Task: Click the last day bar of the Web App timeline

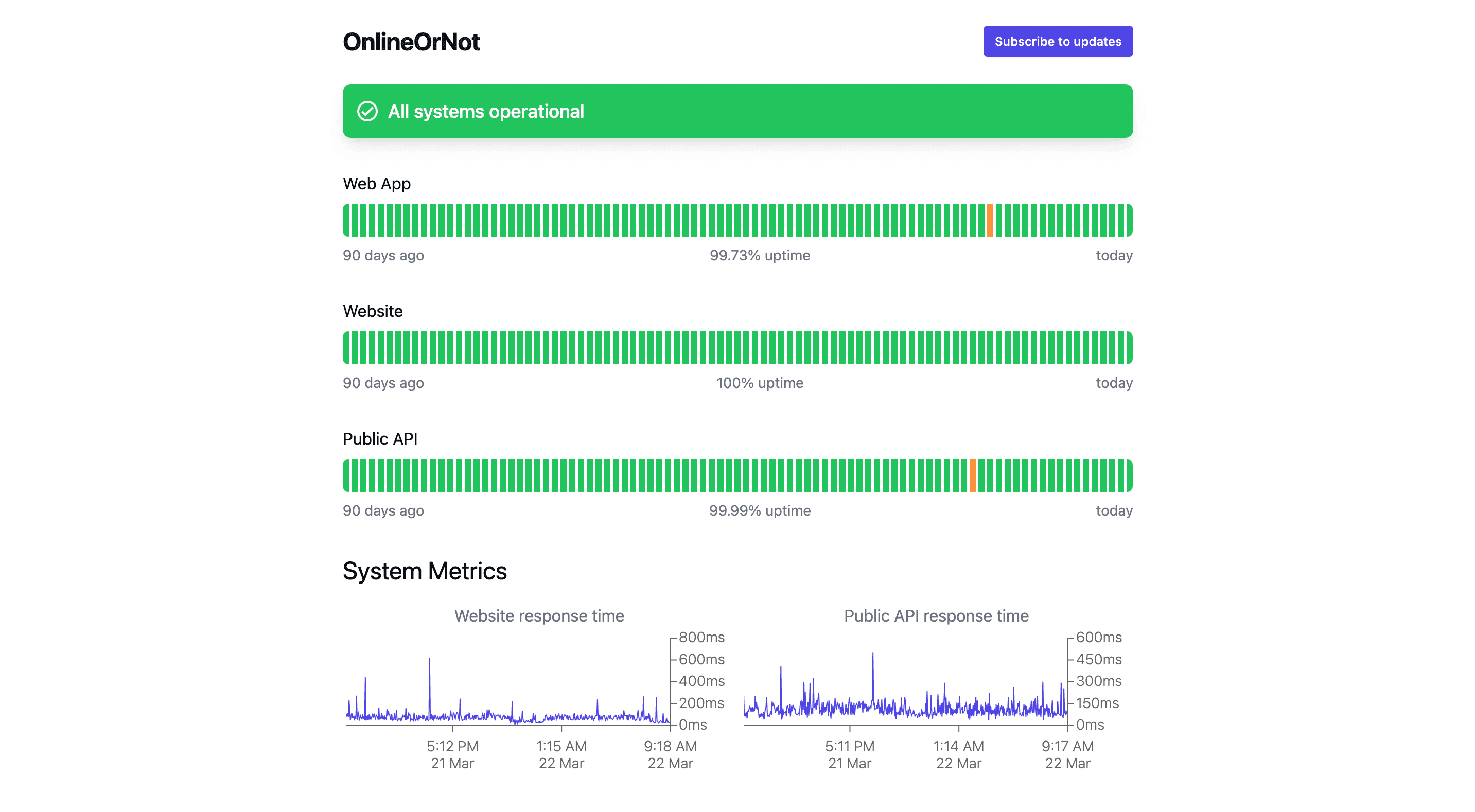Action: pos(1129,220)
